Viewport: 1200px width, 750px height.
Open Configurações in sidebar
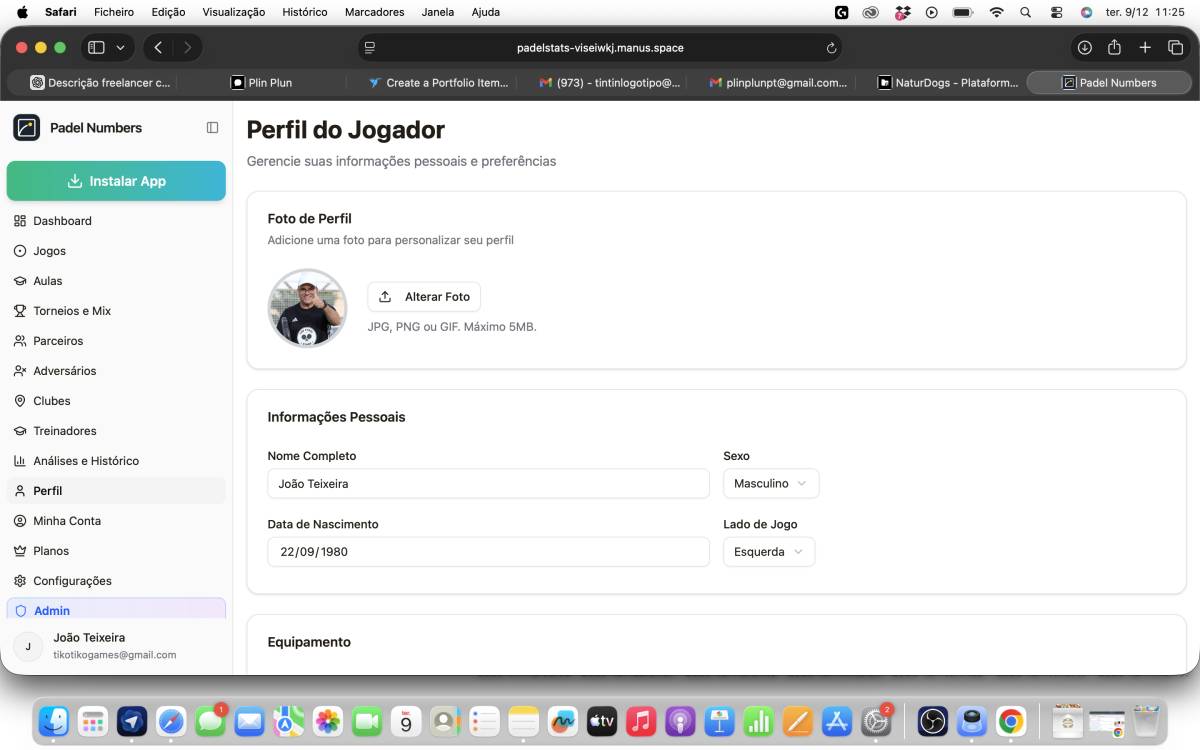tap(116, 581)
